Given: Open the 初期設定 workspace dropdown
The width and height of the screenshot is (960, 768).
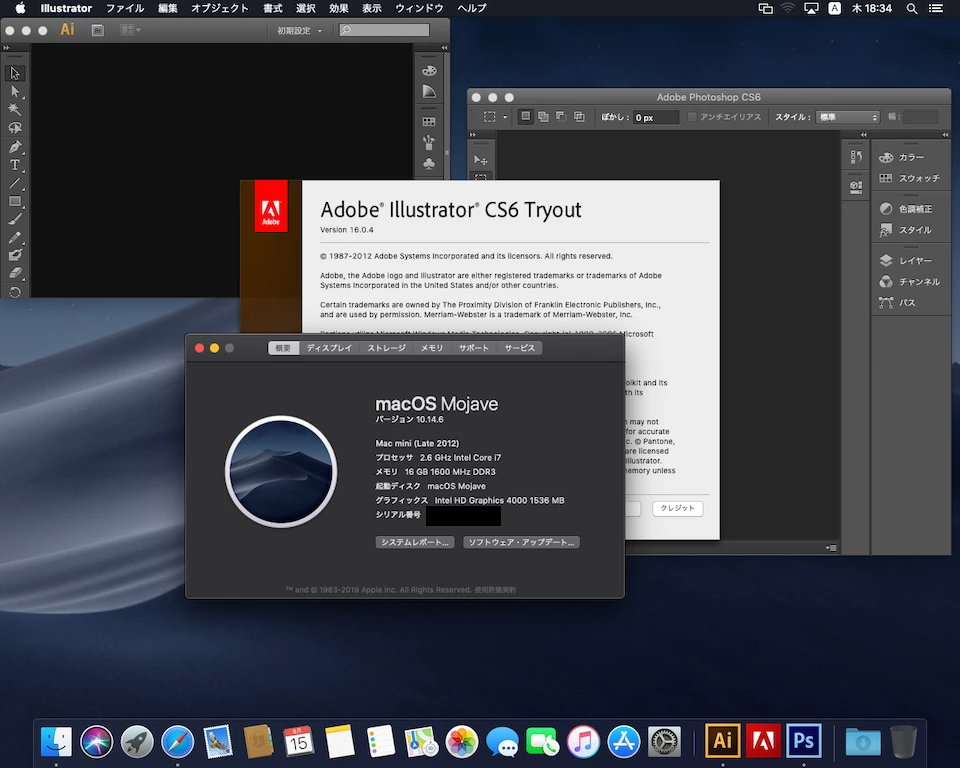Looking at the screenshot, I should pyautogui.click(x=299, y=30).
